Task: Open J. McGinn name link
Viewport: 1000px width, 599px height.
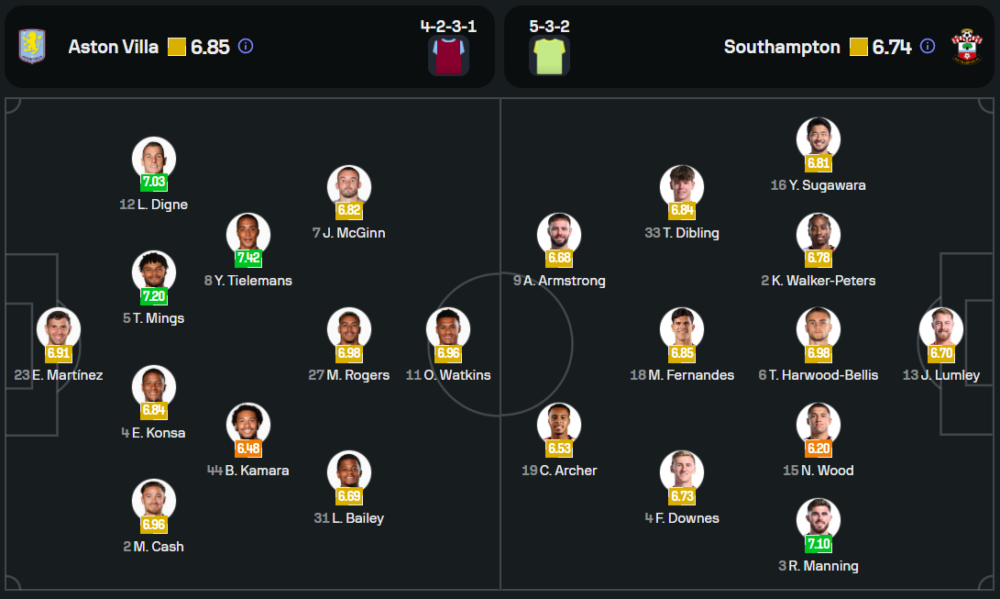Action: coord(354,233)
